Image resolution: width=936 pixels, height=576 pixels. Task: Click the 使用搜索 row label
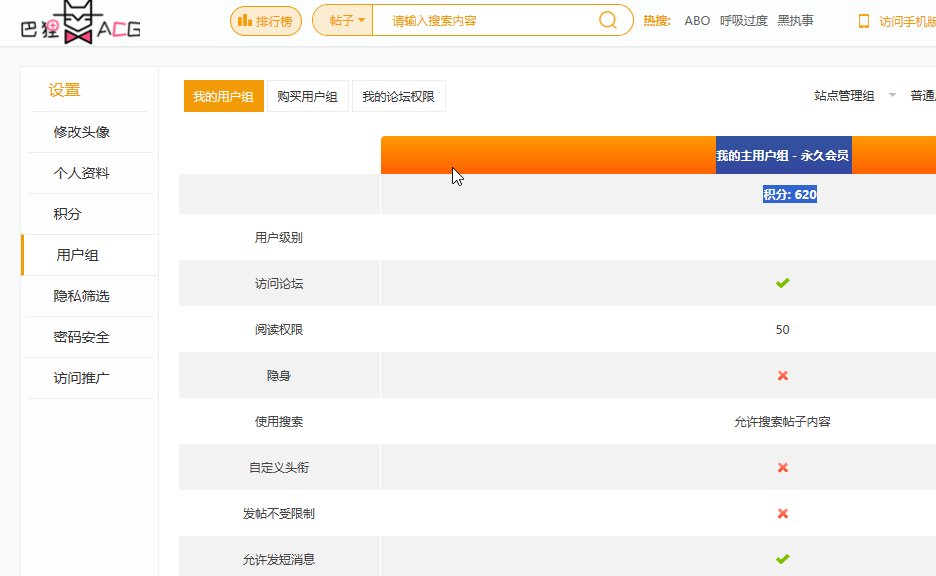coord(279,421)
